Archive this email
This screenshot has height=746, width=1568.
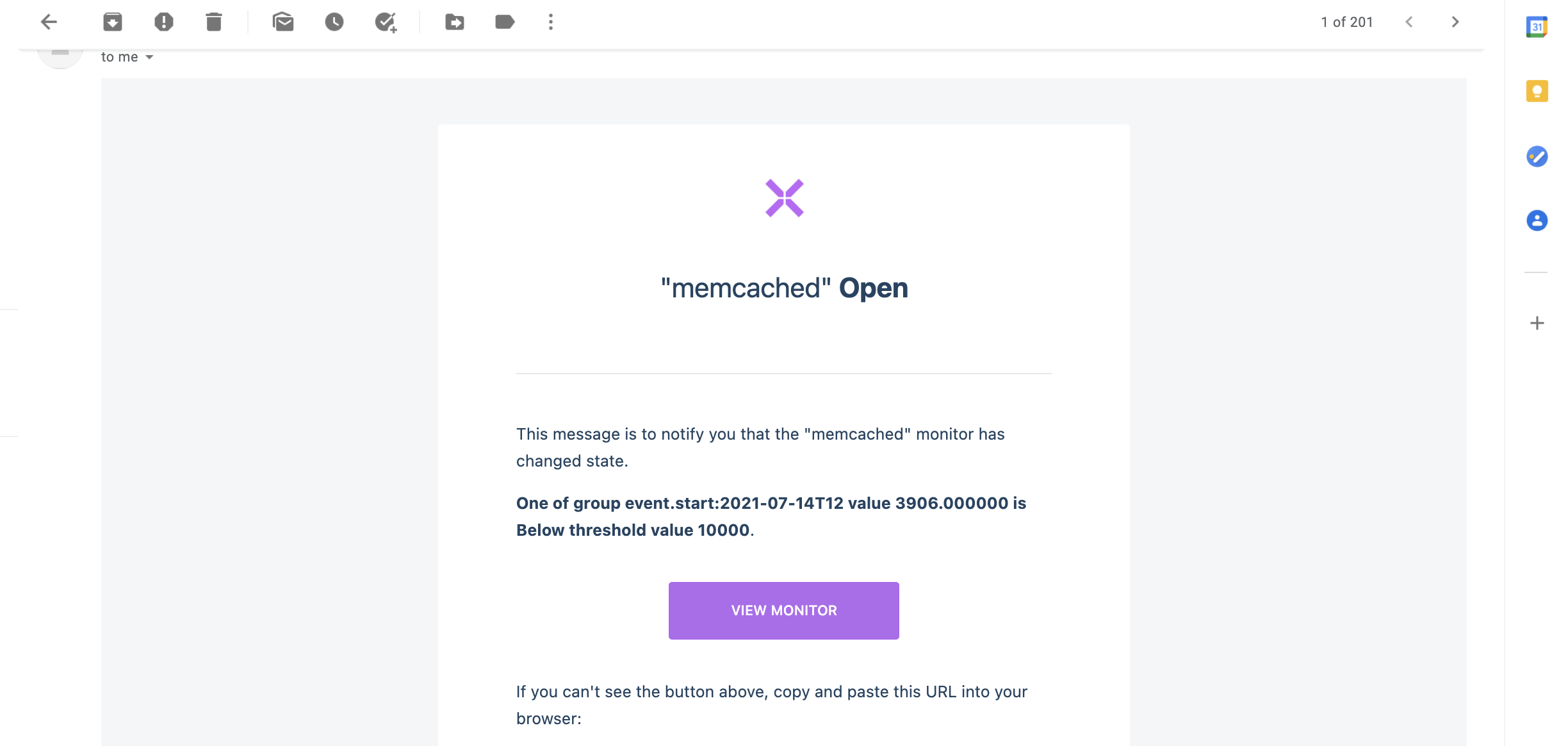[x=113, y=22]
